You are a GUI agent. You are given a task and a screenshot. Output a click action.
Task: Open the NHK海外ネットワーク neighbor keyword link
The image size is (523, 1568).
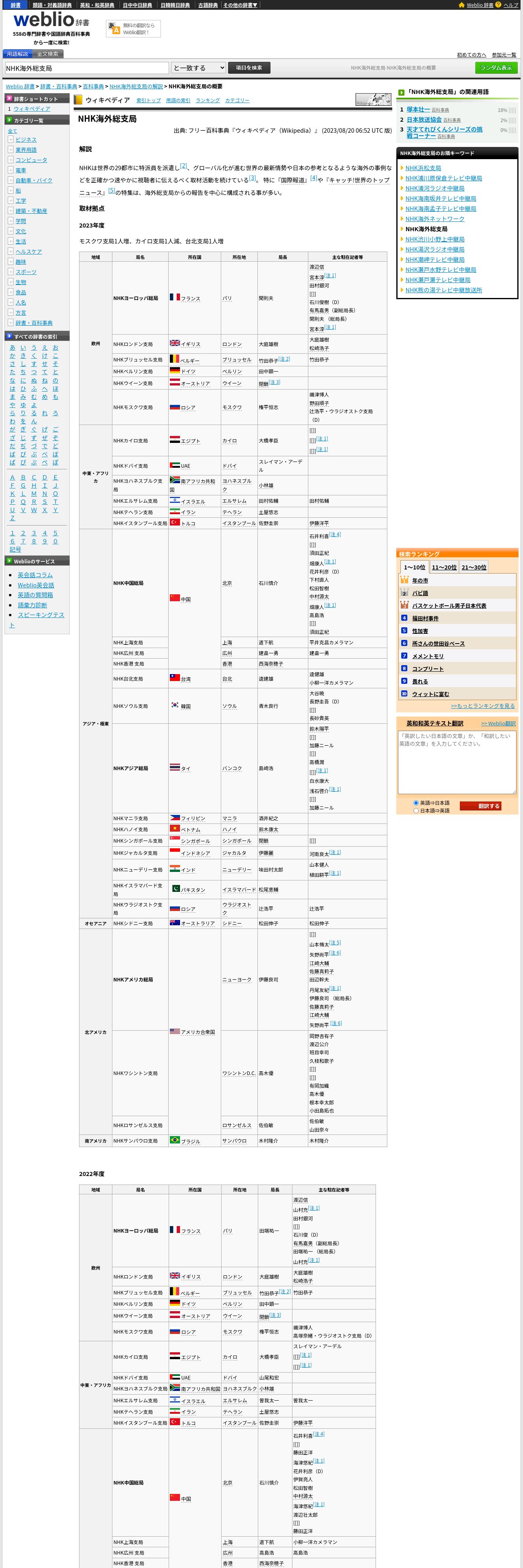[x=435, y=219]
